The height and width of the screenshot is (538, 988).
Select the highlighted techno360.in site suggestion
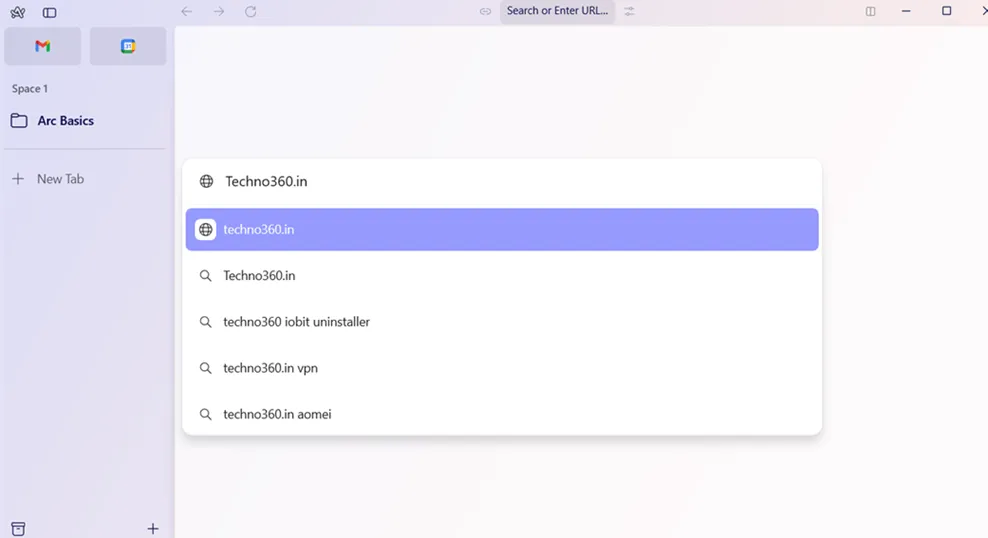[x=501, y=230]
